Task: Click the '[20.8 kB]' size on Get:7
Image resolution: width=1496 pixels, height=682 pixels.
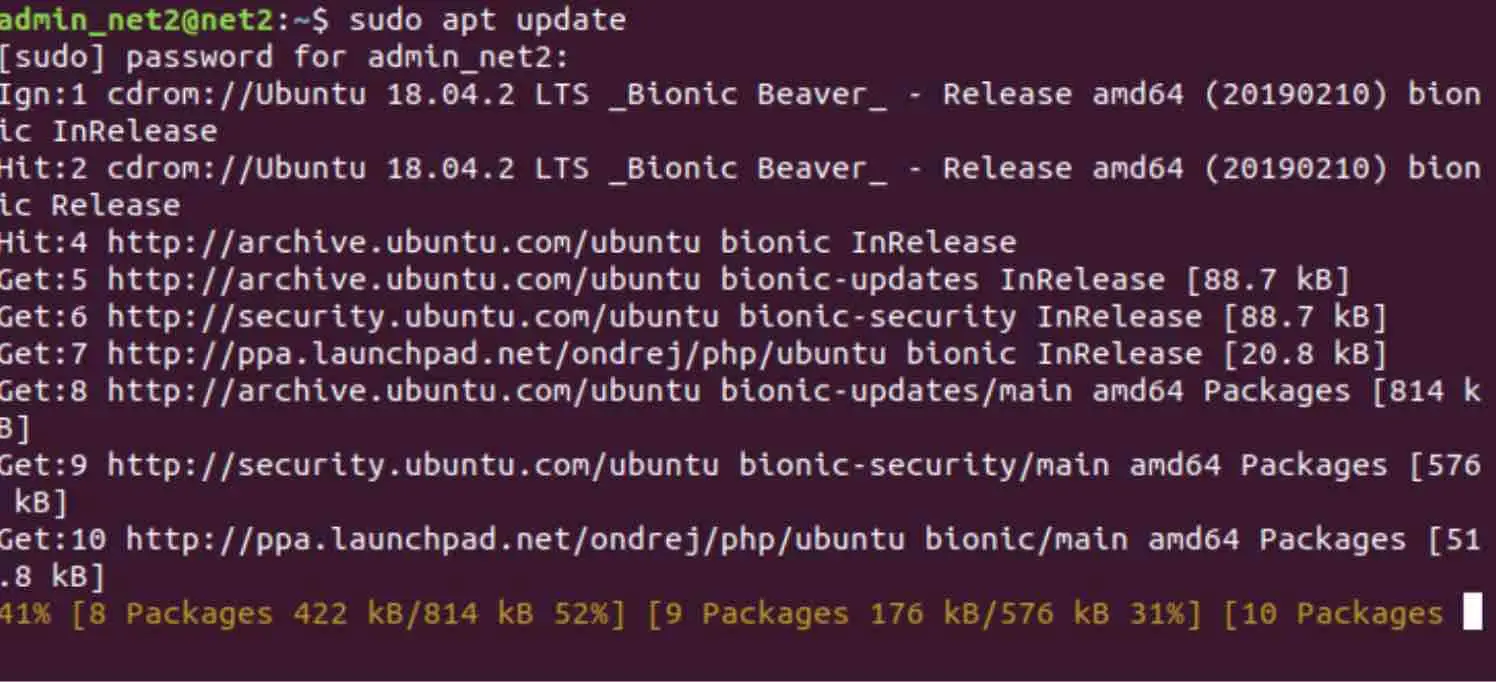Action: (1304, 353)
